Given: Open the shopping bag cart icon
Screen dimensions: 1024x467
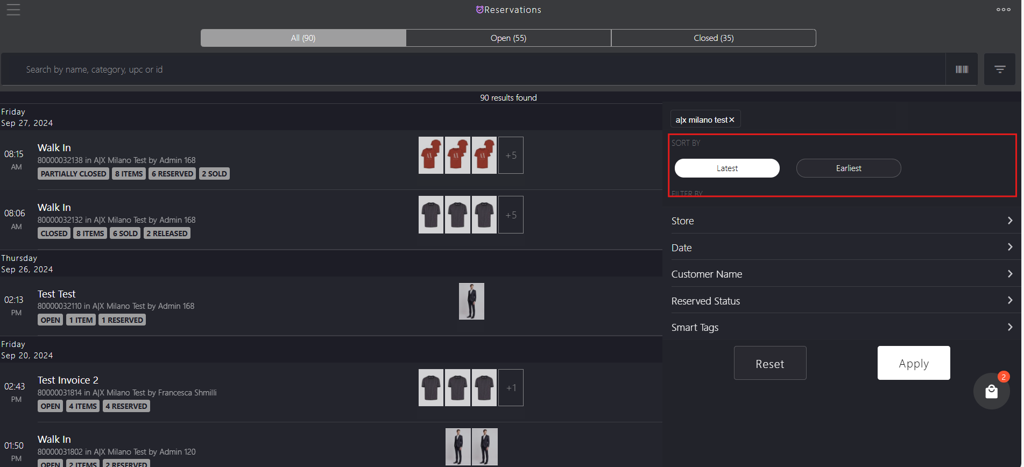Looking at the screenshot, I should pos(991,391).
